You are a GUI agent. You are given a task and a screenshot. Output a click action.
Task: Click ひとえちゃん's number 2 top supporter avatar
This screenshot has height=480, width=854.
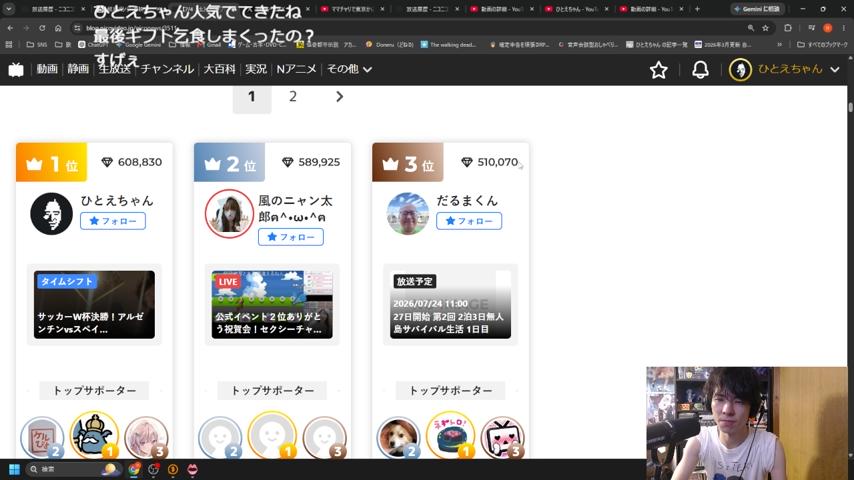click(42, 438)
